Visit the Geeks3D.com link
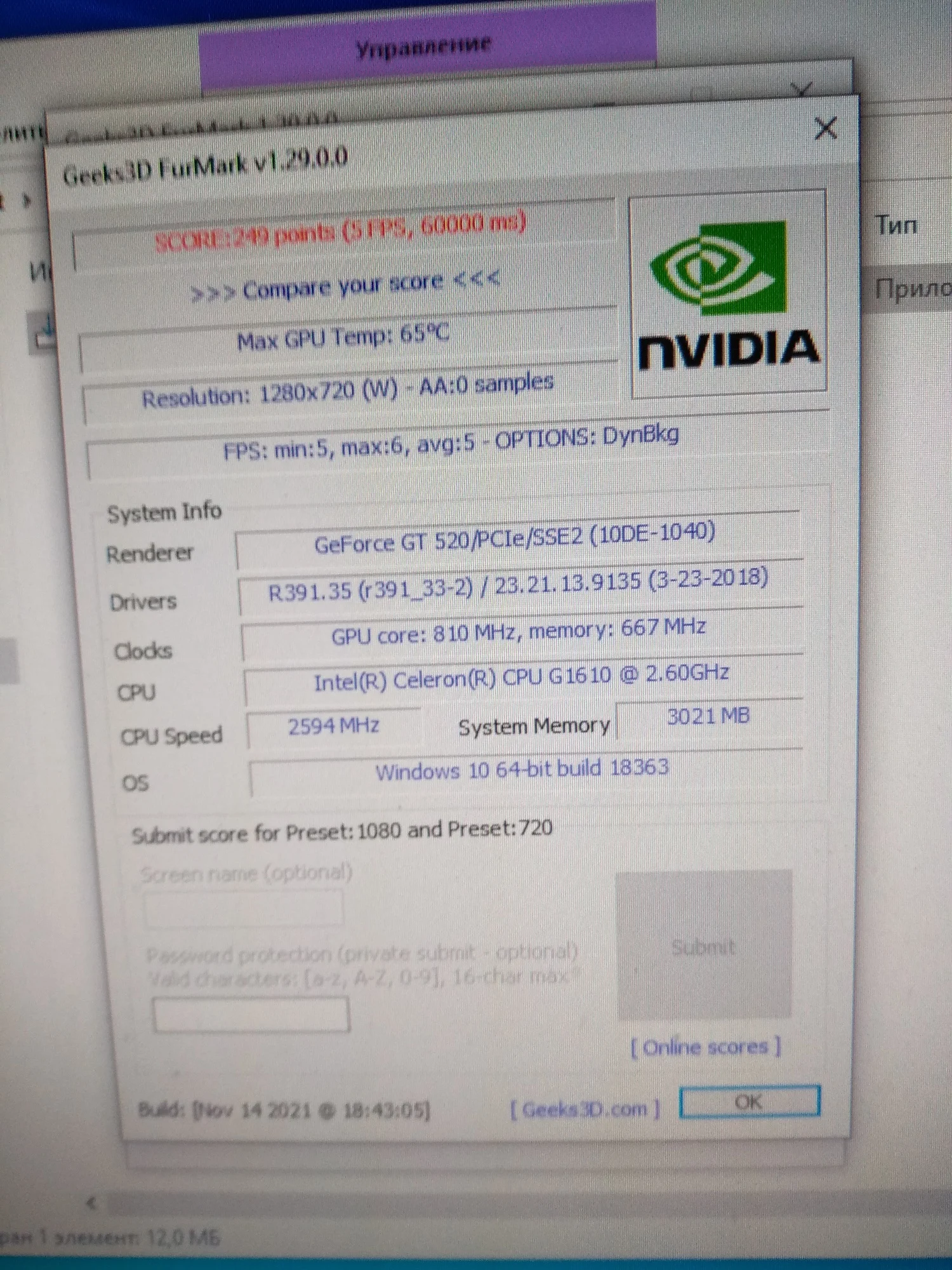 (x=585, y=1109)
